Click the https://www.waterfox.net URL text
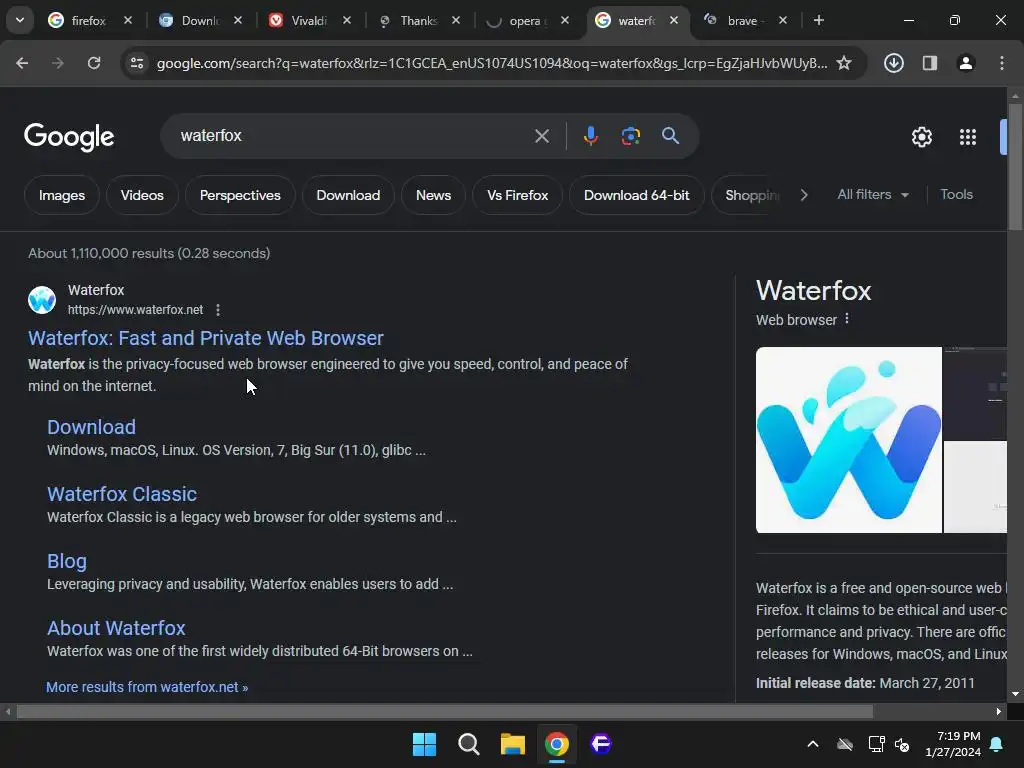The width and height of the screenshot is (1024, 768). tap(135, 310)
